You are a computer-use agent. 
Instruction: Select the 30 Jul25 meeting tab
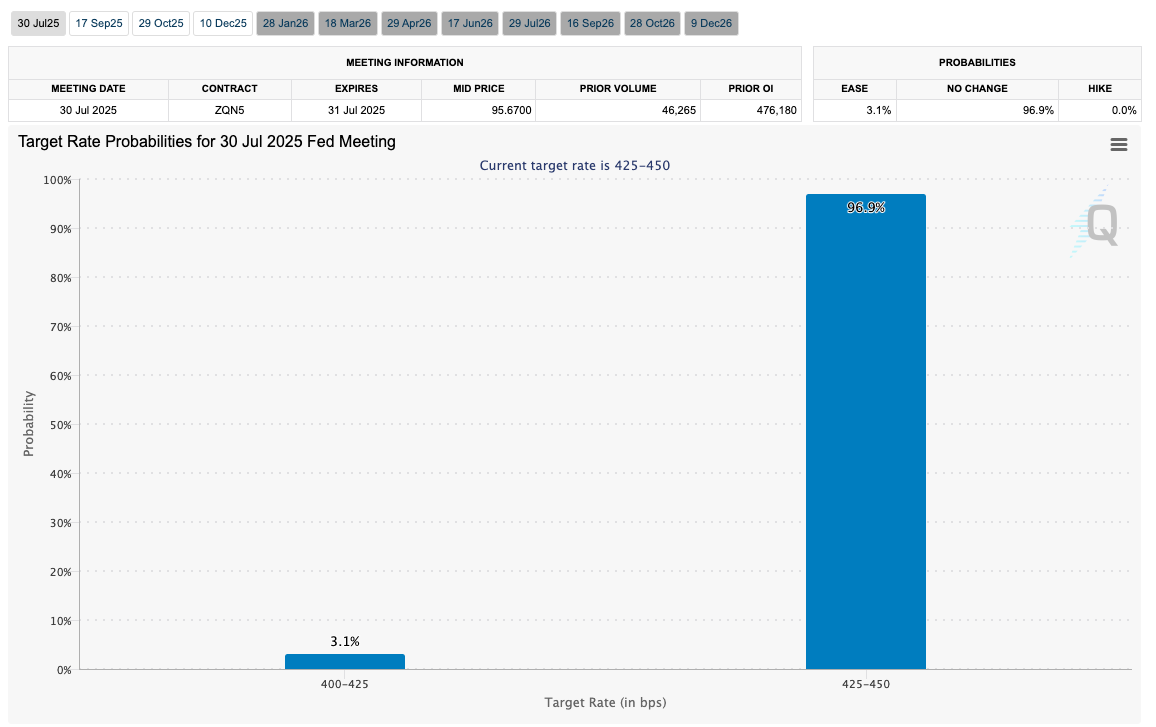coord(39,23)
